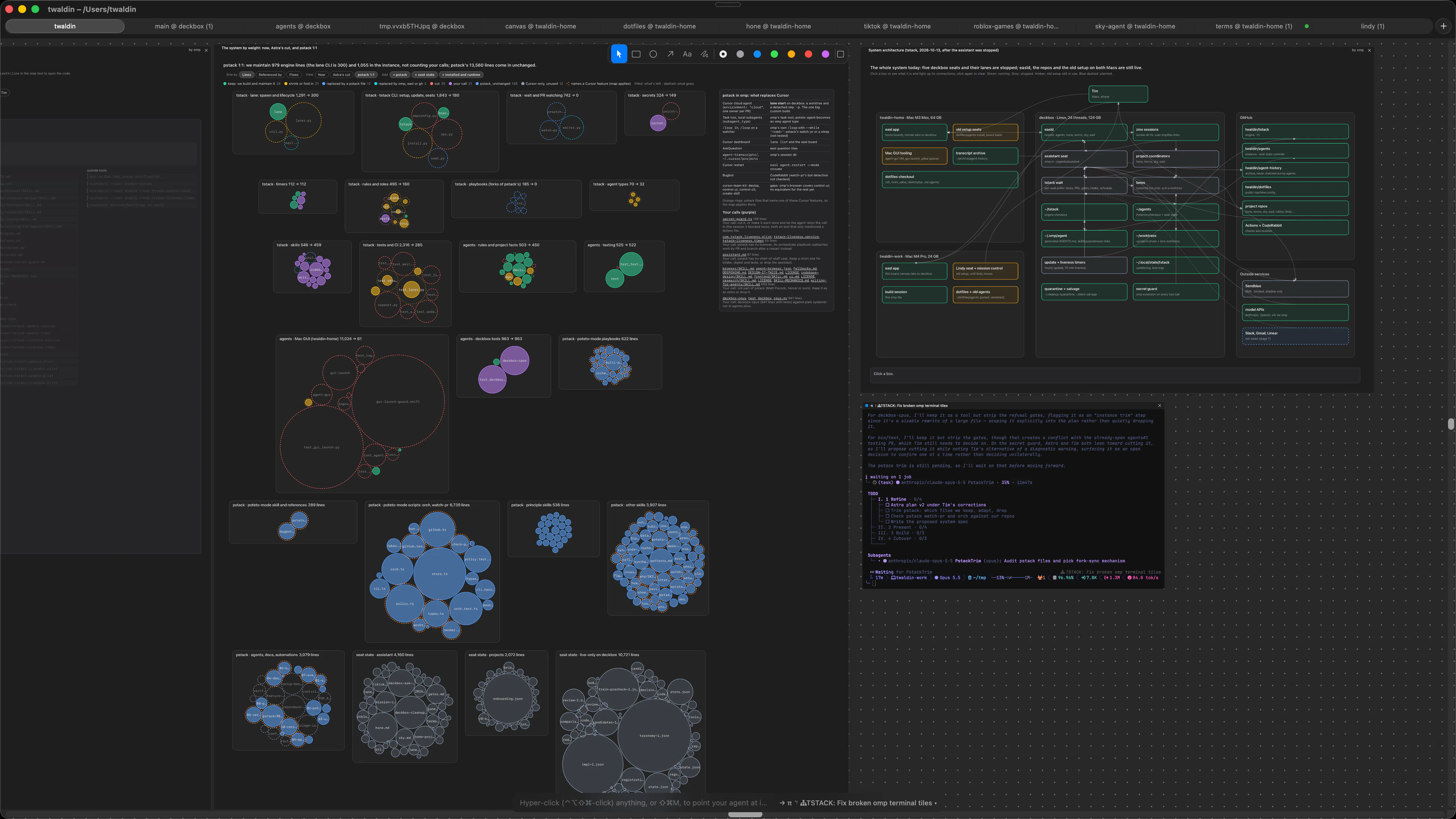Set Size by to Referenced by
Screen dimensions: 1456x819
270,75
